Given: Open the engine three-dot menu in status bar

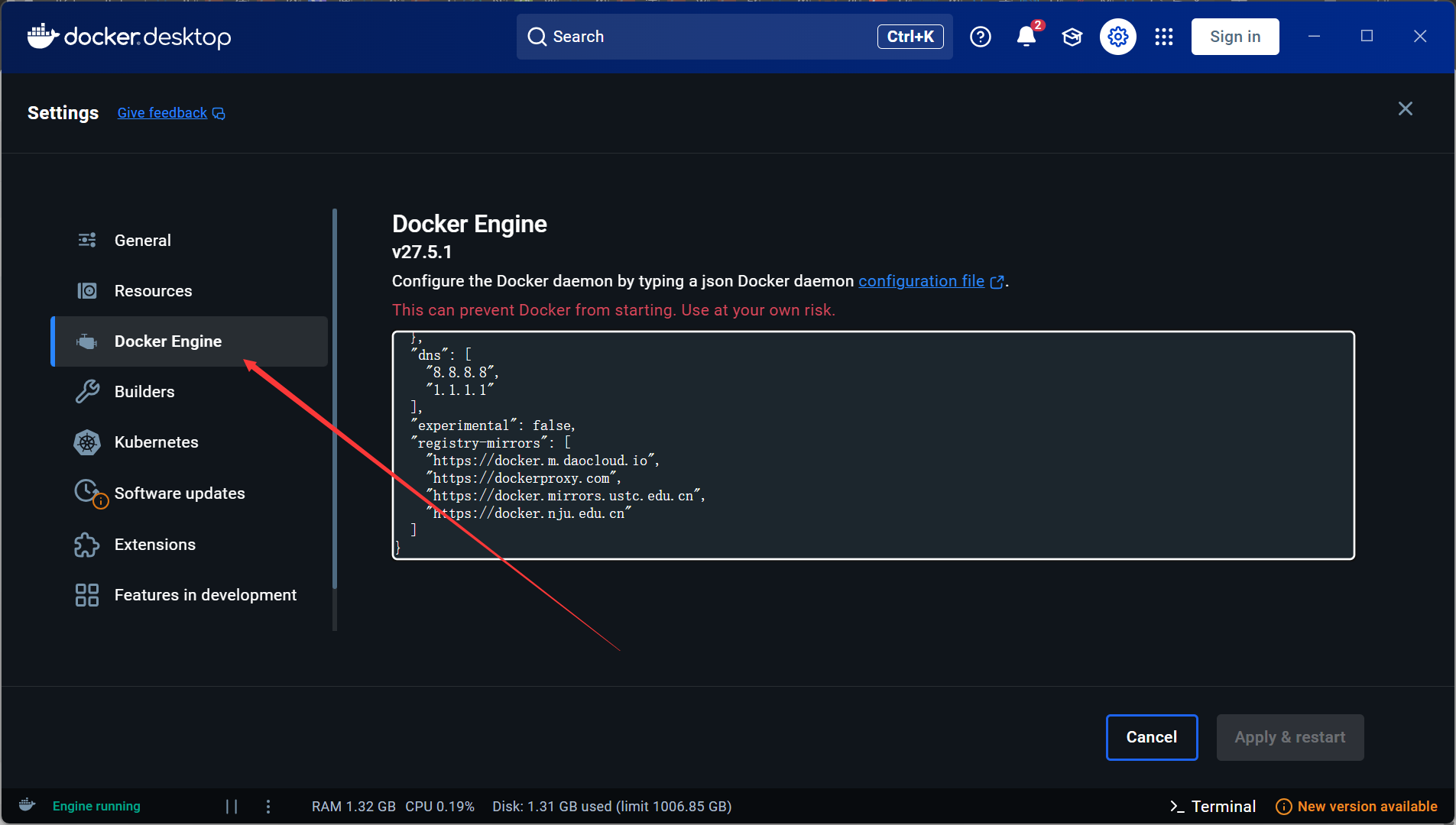Looking at the screenshot, I should [x=268, y=807].
